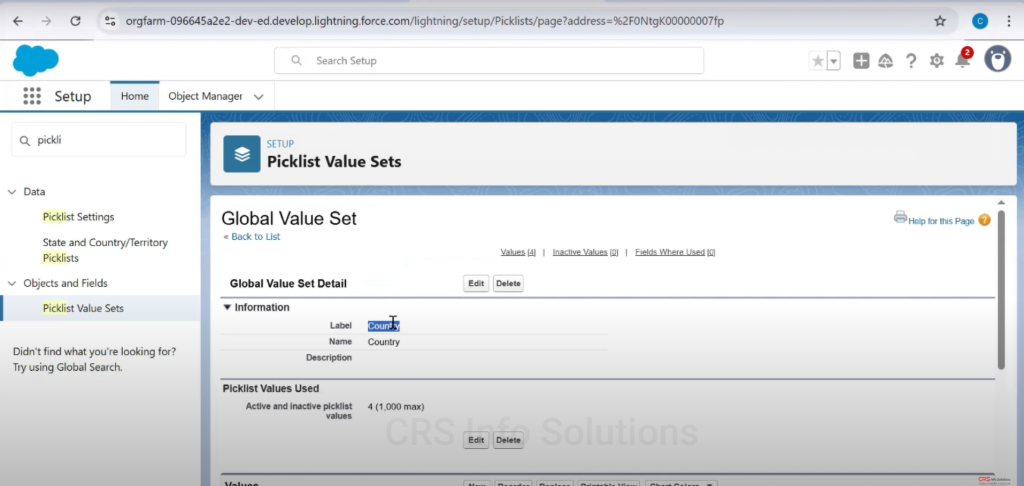The height and width of the screenshot is (486, 1024).
Task: Click the lower Delete button under Picklist Values Used
Action: coord(508,440)
